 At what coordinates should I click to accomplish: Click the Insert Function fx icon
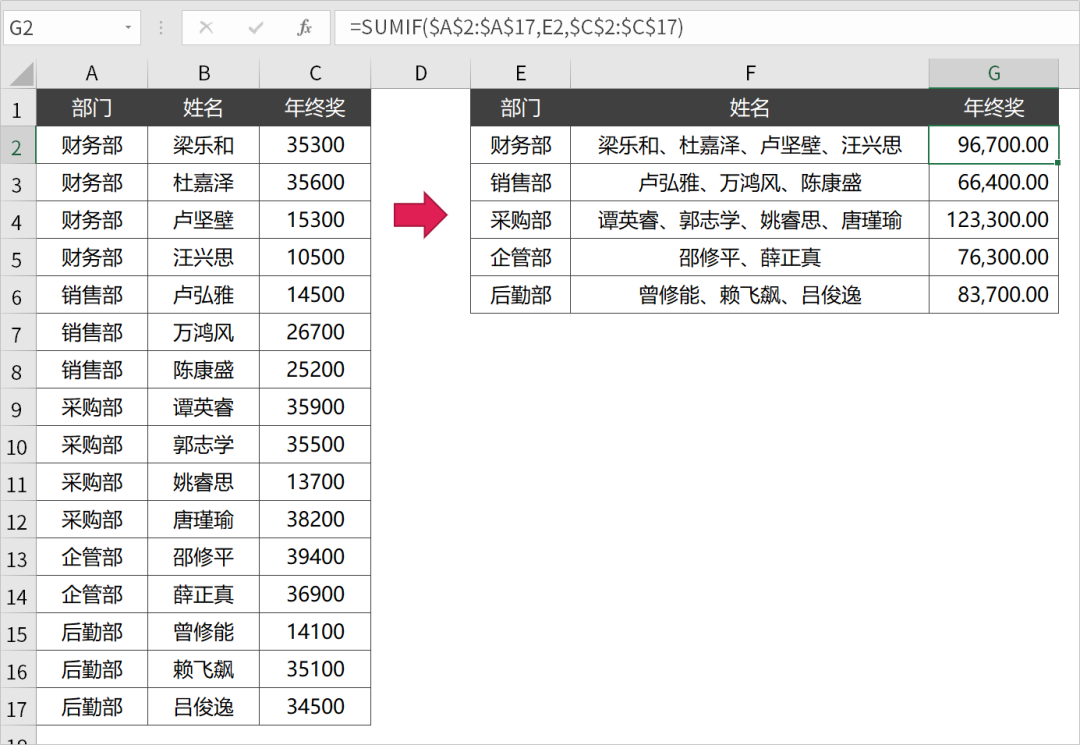click(305, 28)
